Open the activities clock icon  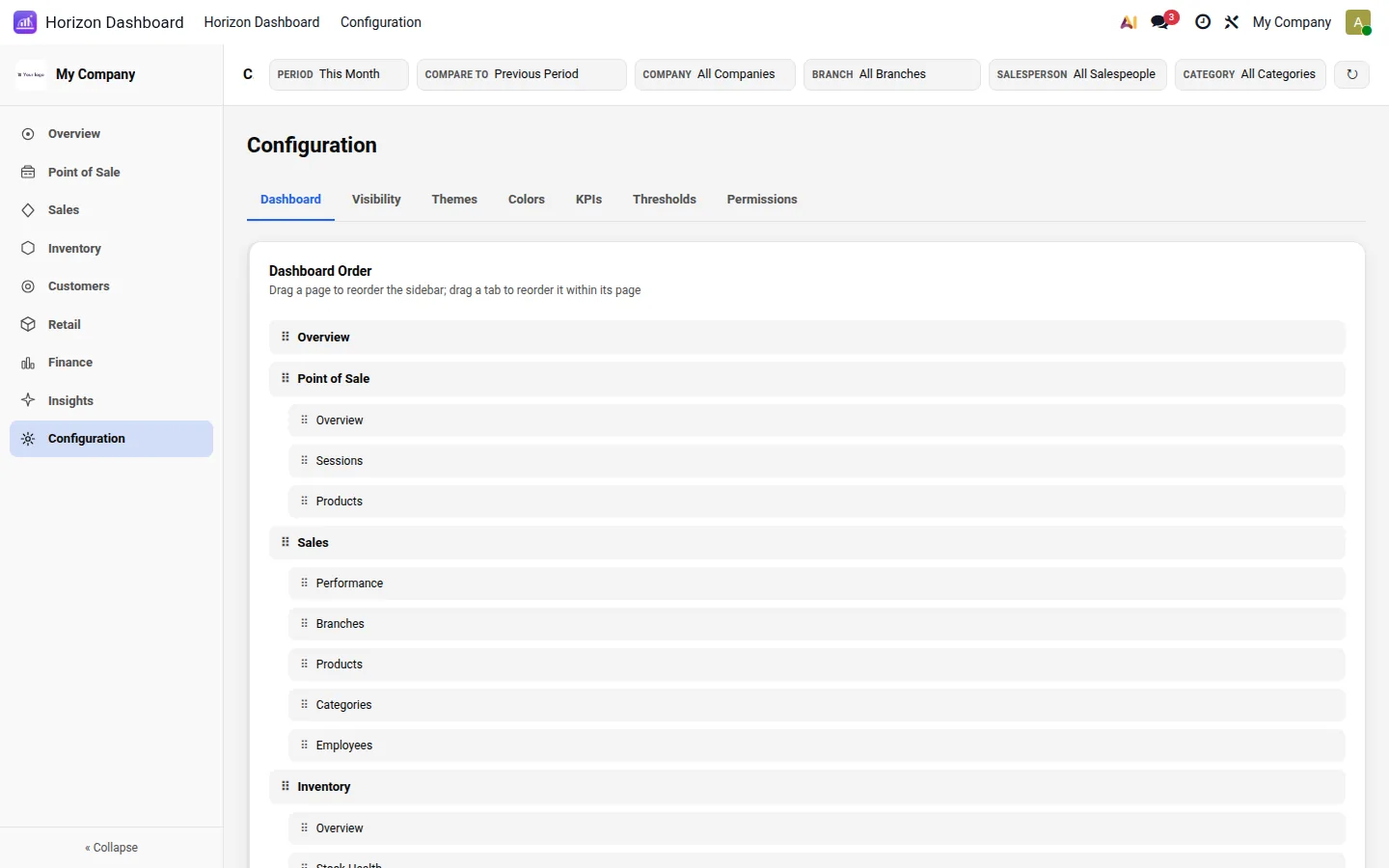click(1203, 22)
